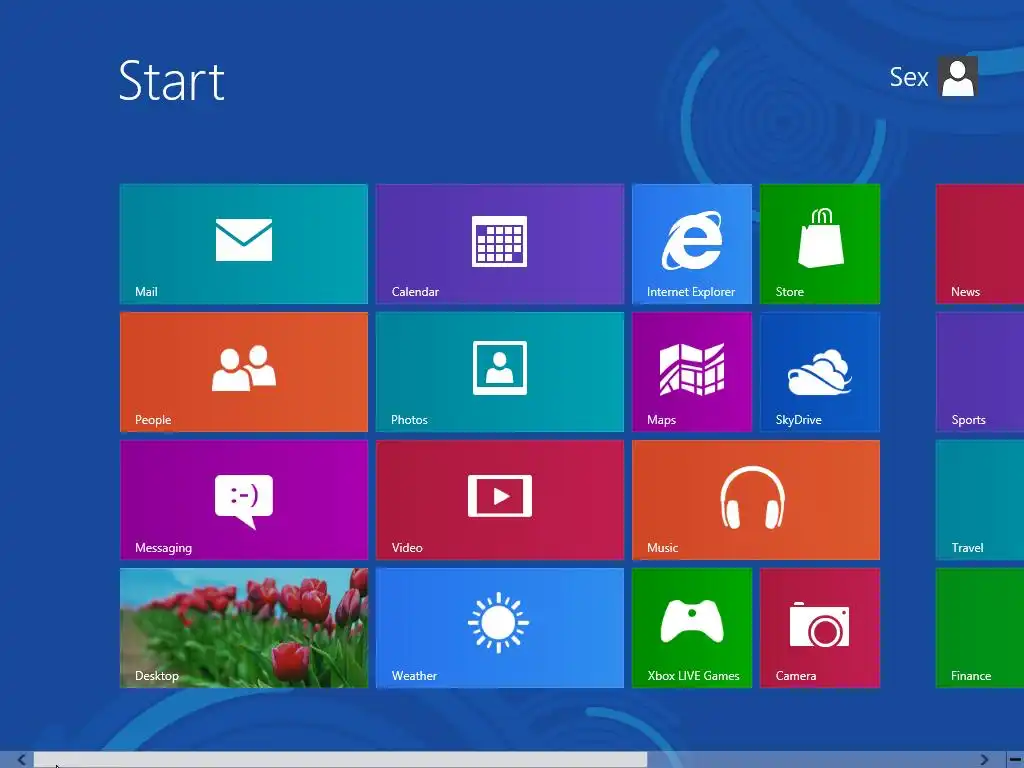The width and height of the screenshot is (1024, 768).
Task: Launch the Internet Explorer tile
Action: point(692,244)
